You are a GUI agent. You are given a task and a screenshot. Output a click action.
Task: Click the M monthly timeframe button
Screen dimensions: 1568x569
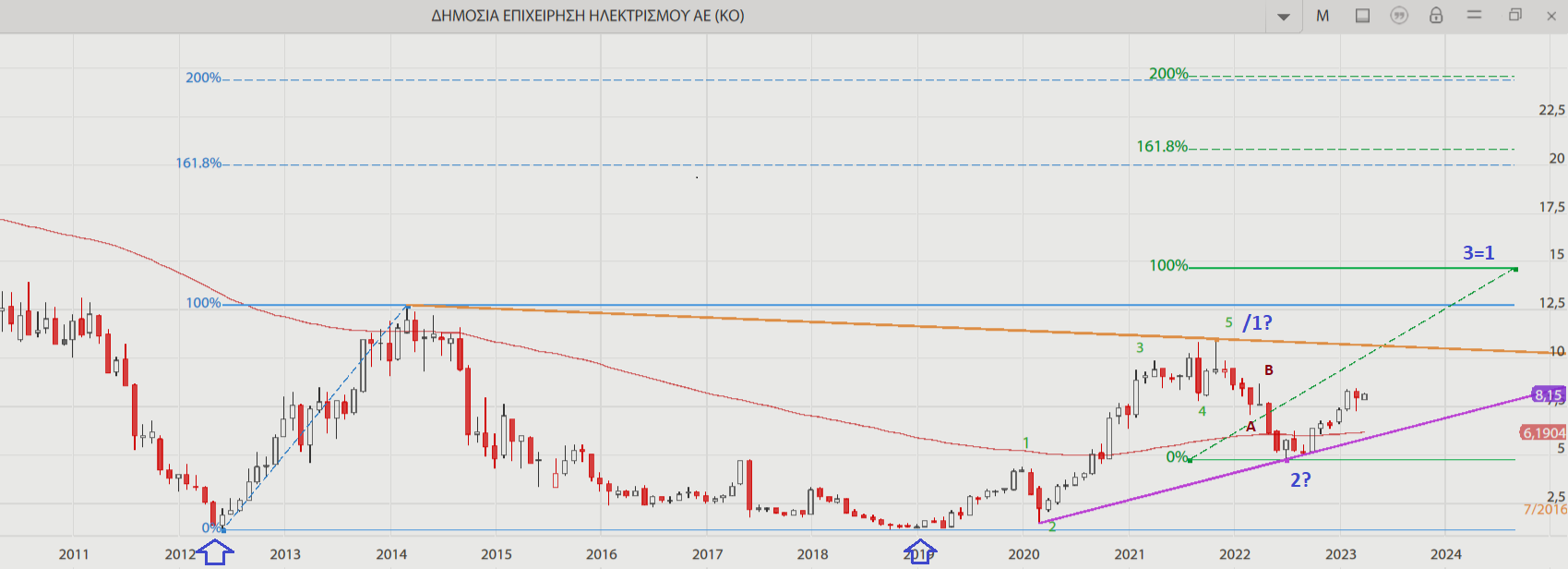coord(1323,16)
